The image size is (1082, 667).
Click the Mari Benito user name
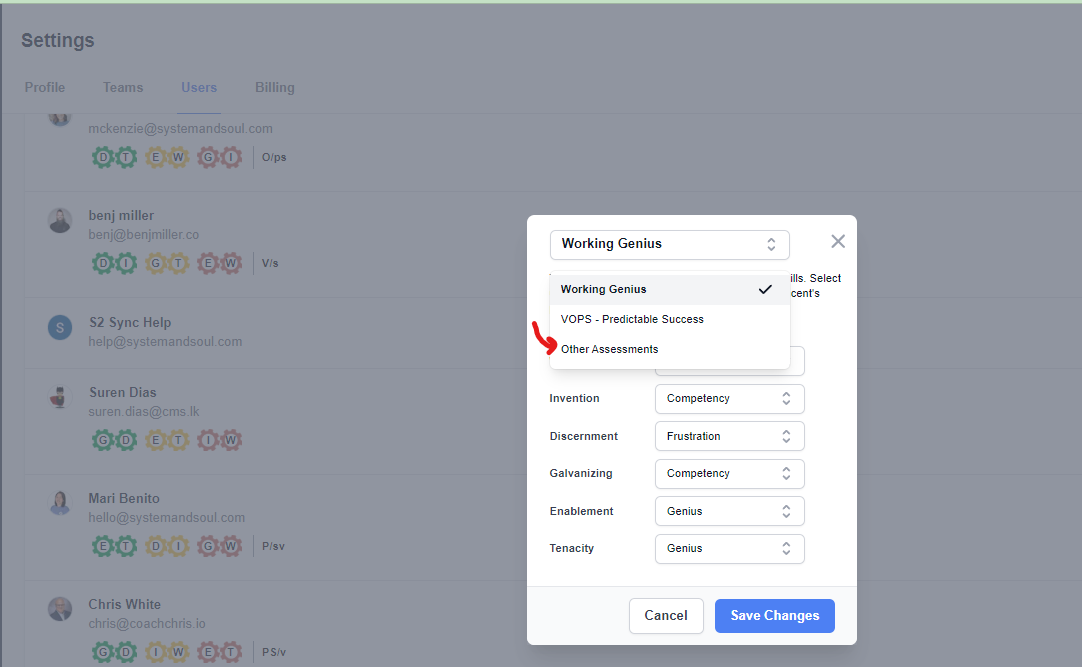124,498
